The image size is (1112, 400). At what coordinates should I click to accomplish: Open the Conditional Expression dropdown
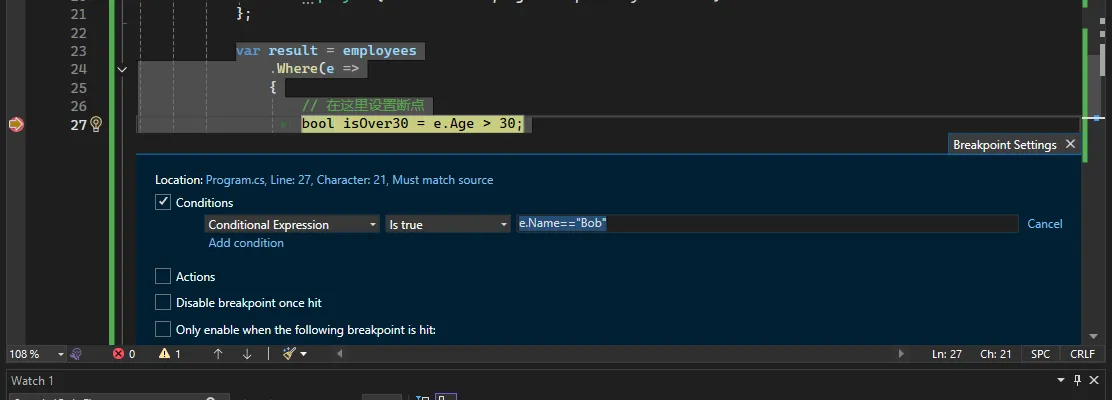(291, 225)
